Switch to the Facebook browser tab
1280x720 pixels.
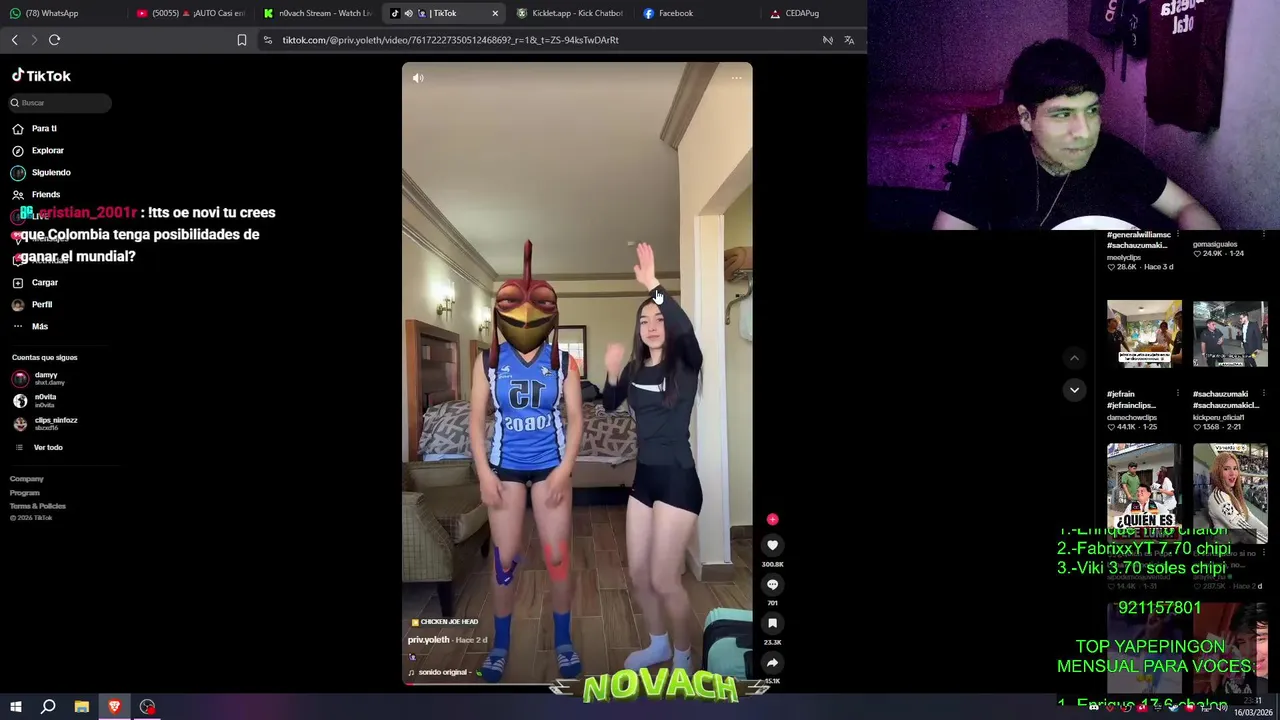pos(696,13)
